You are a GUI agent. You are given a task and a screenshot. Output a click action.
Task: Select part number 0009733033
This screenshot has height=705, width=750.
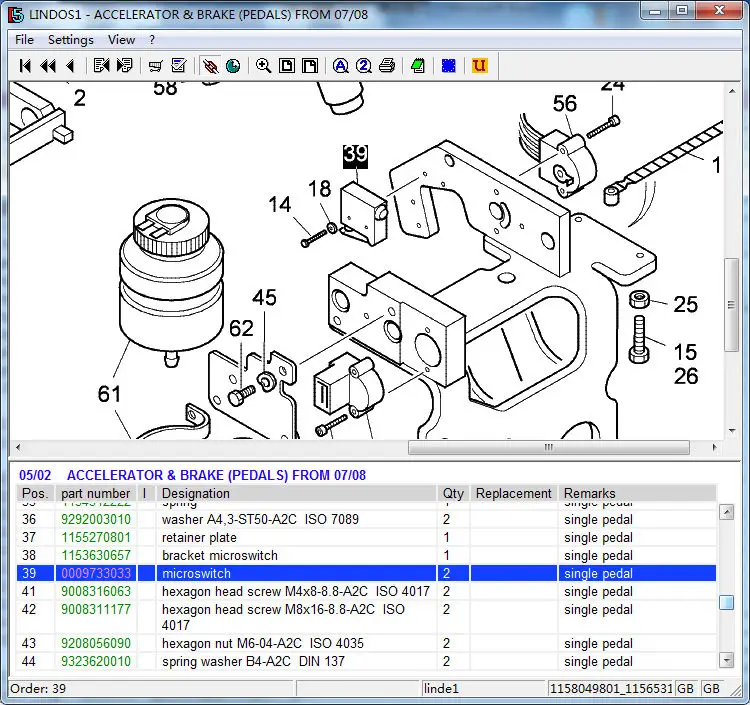tap(96, 573)
